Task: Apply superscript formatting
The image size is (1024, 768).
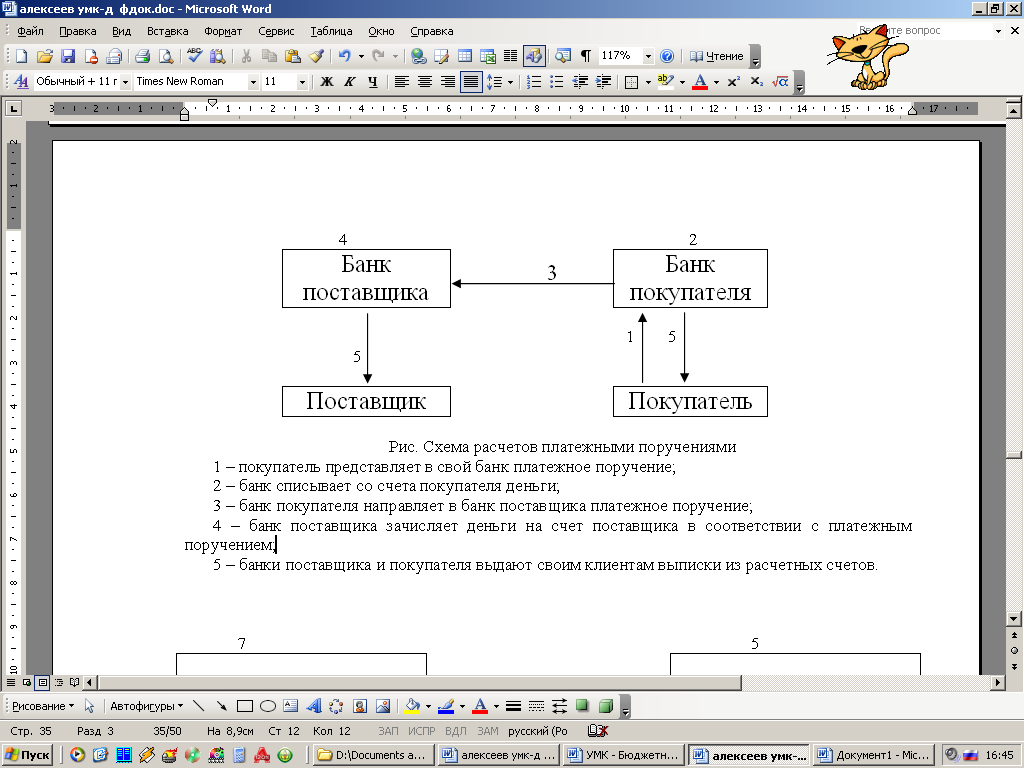Action: (x=733, y=82)
